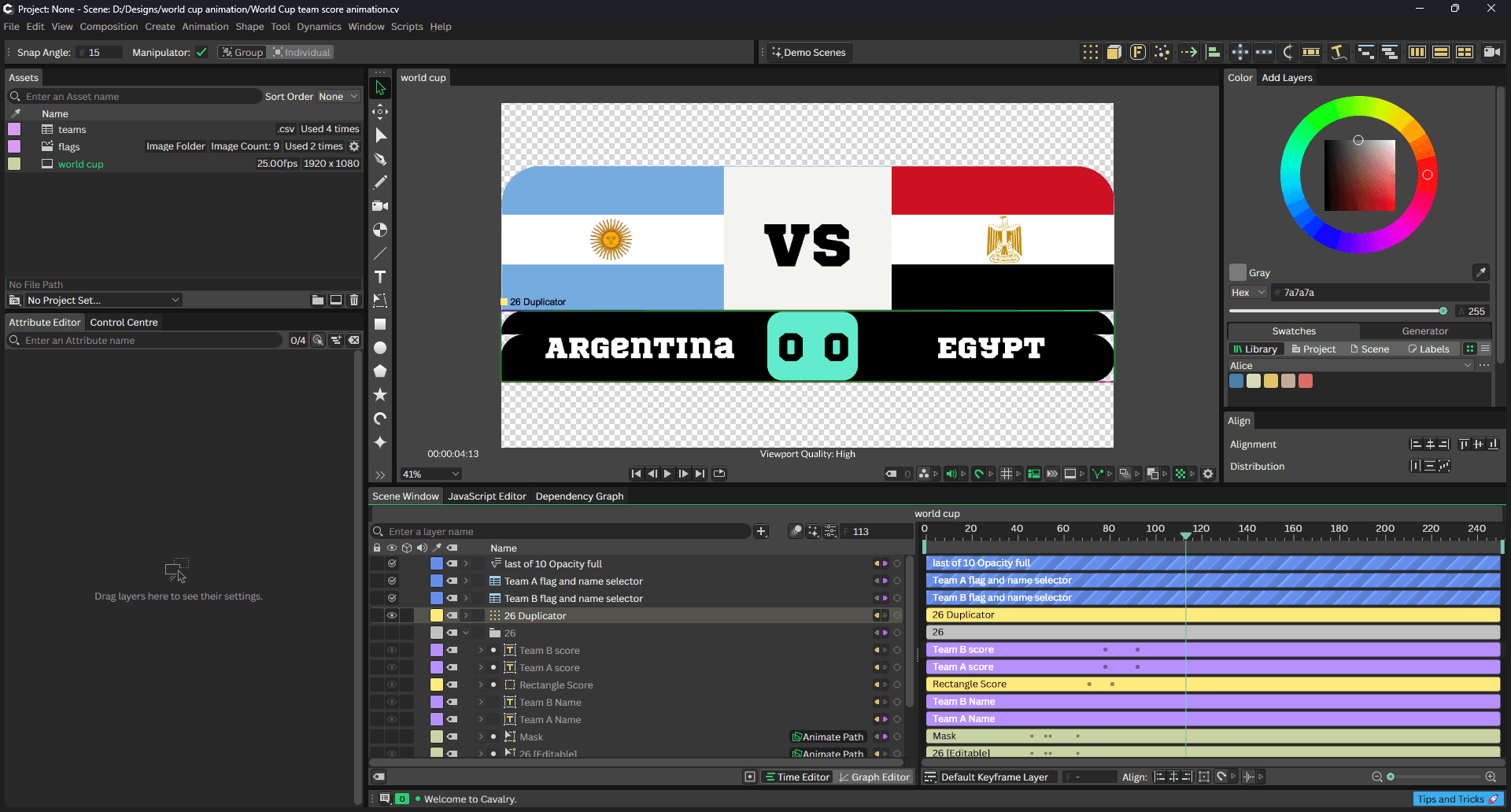Screen dimensions: 1511x812
Task: Click the camera icon in top shelf
Action: [1491, 52]
